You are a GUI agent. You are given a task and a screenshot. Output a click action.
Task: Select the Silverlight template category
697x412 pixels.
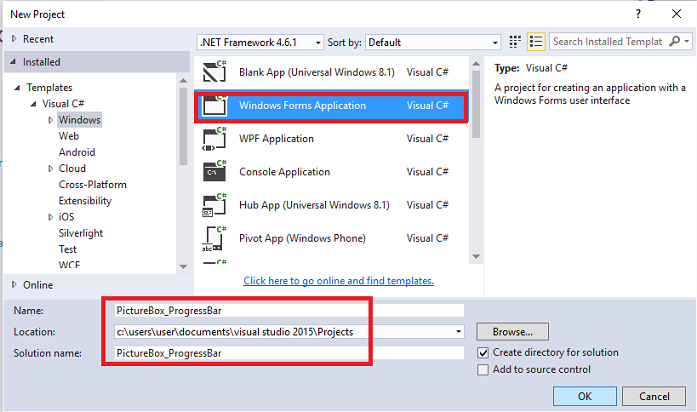80,233
